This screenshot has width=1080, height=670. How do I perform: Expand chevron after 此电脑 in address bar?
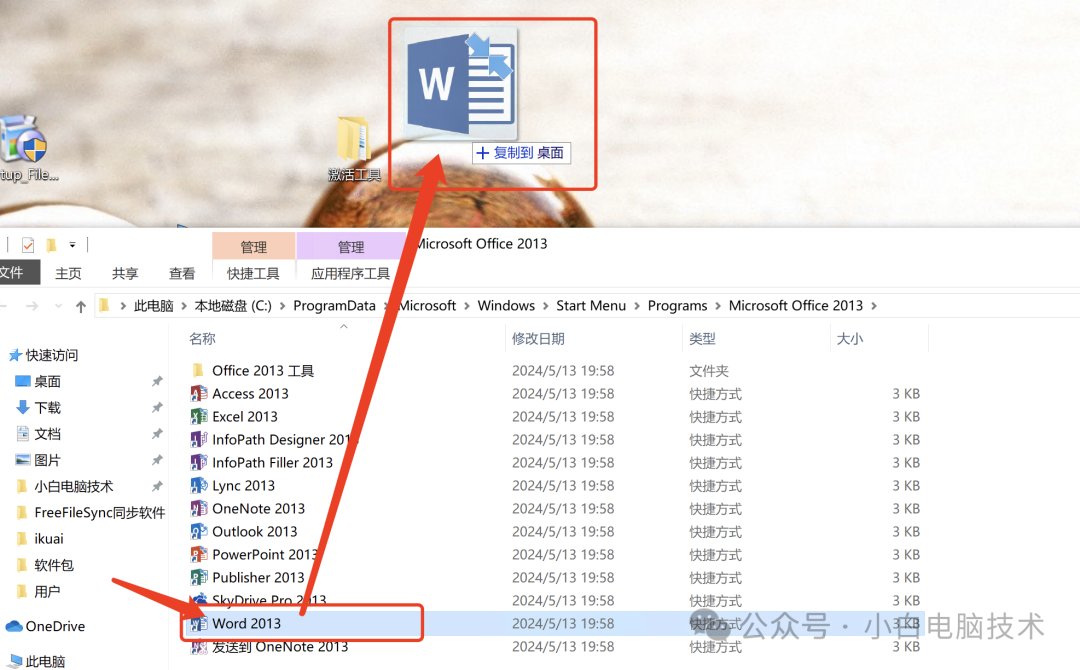pyautogui.click(x=184, y=306)
